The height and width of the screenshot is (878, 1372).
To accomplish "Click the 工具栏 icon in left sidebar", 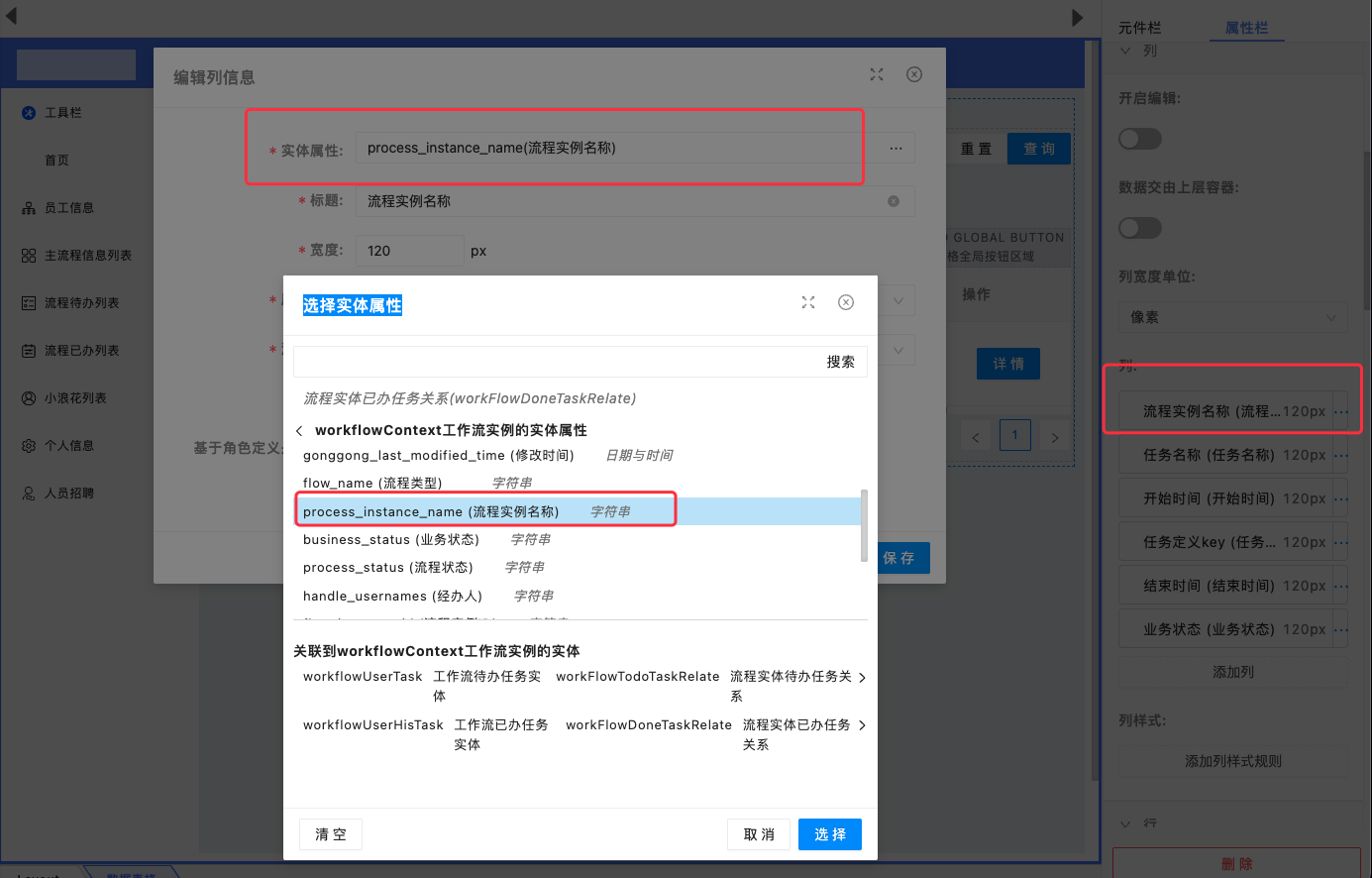I will tap(29, 113).
